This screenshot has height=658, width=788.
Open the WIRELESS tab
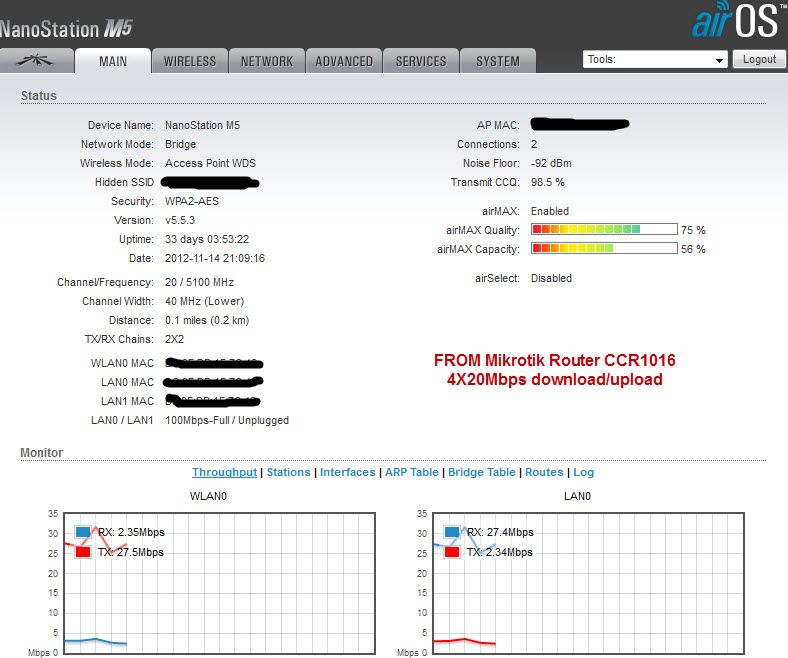click(x=190, y=61)
